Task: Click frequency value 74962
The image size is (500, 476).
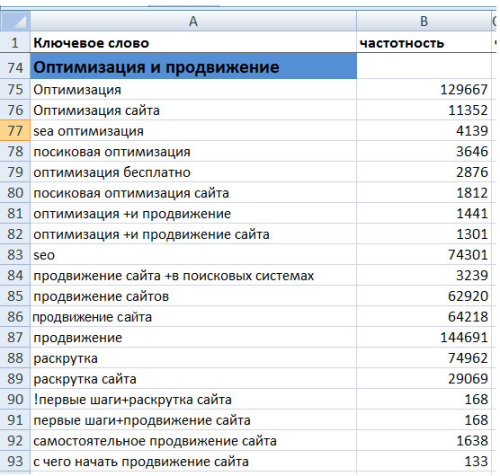Action: [468, 358]
